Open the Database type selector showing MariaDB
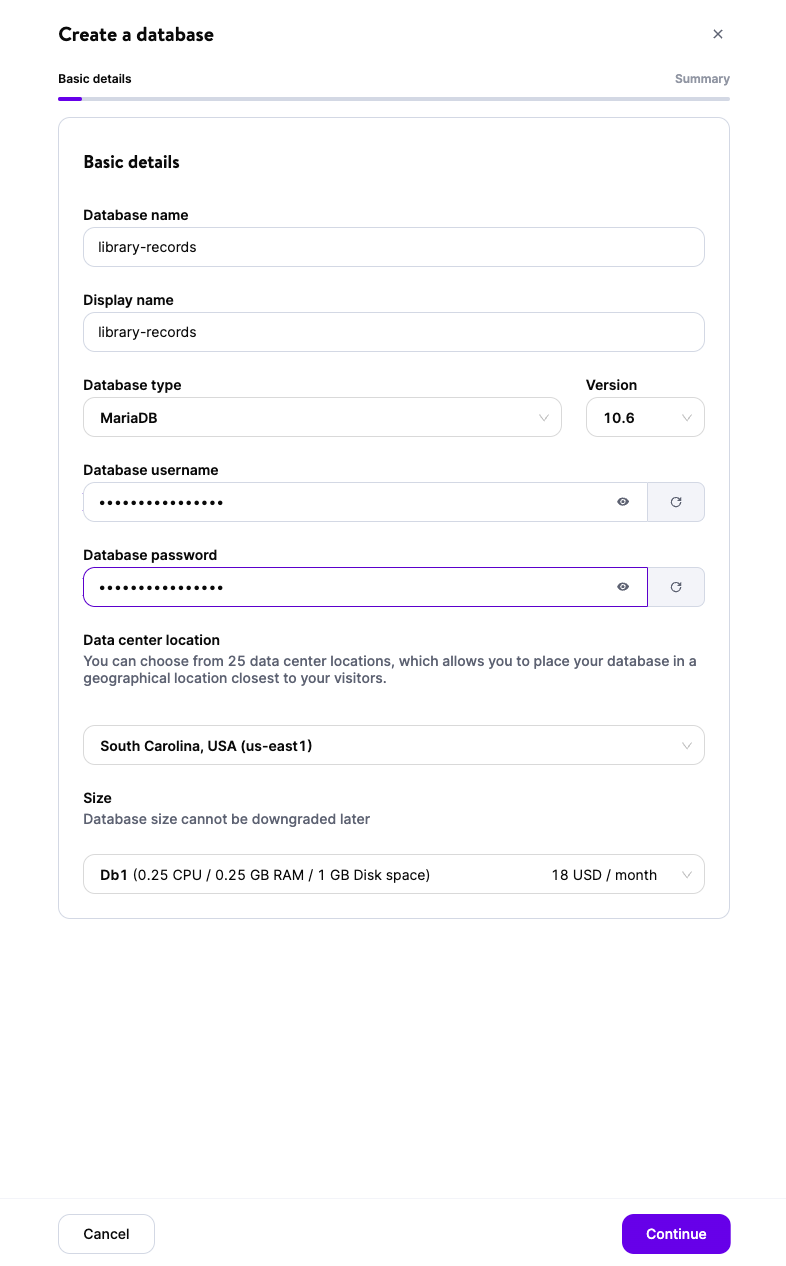This screenshot has height=1266, width=786. pos(322,417)
